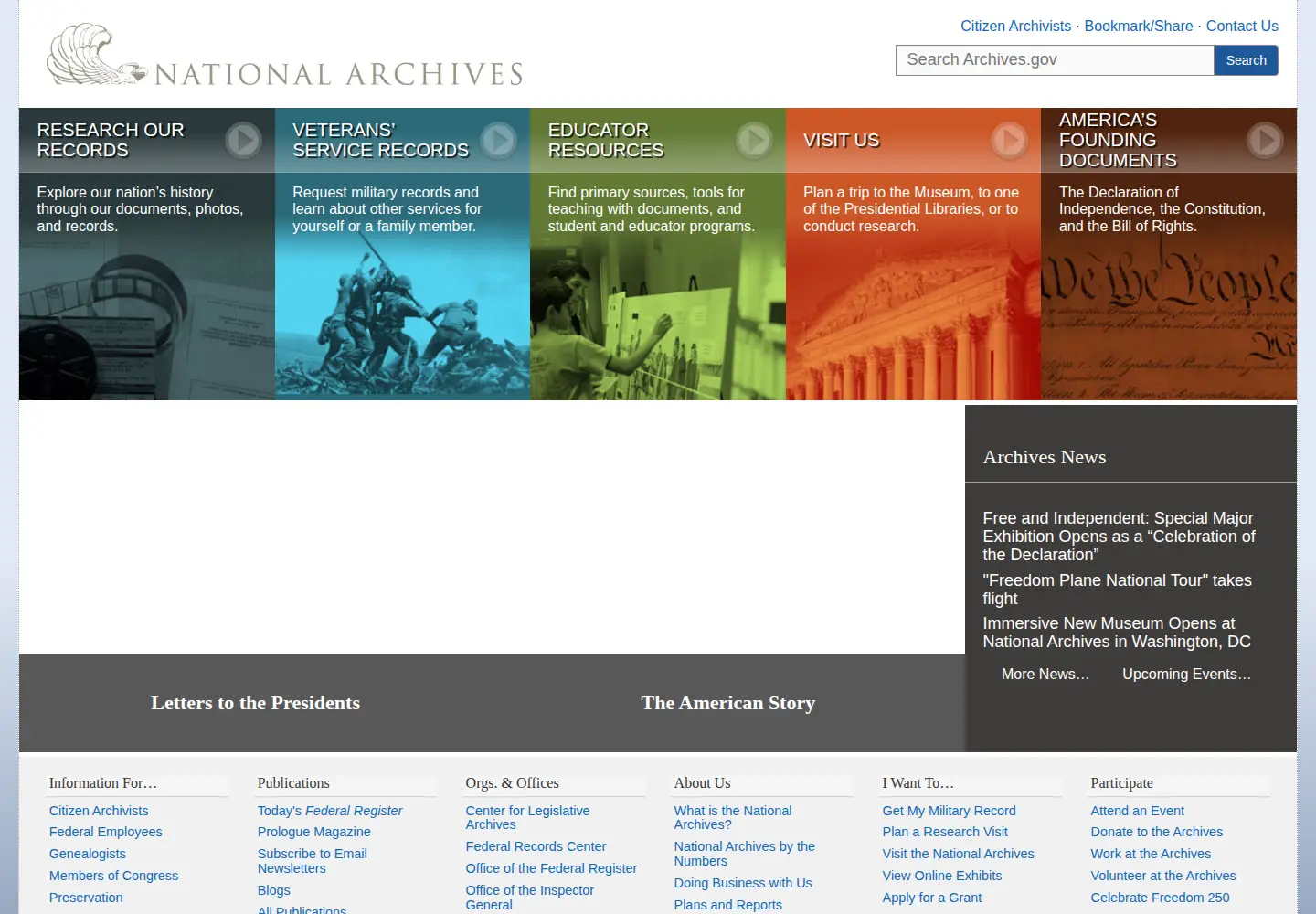Click the Donate to the Archives link

tap(1157, 833)
